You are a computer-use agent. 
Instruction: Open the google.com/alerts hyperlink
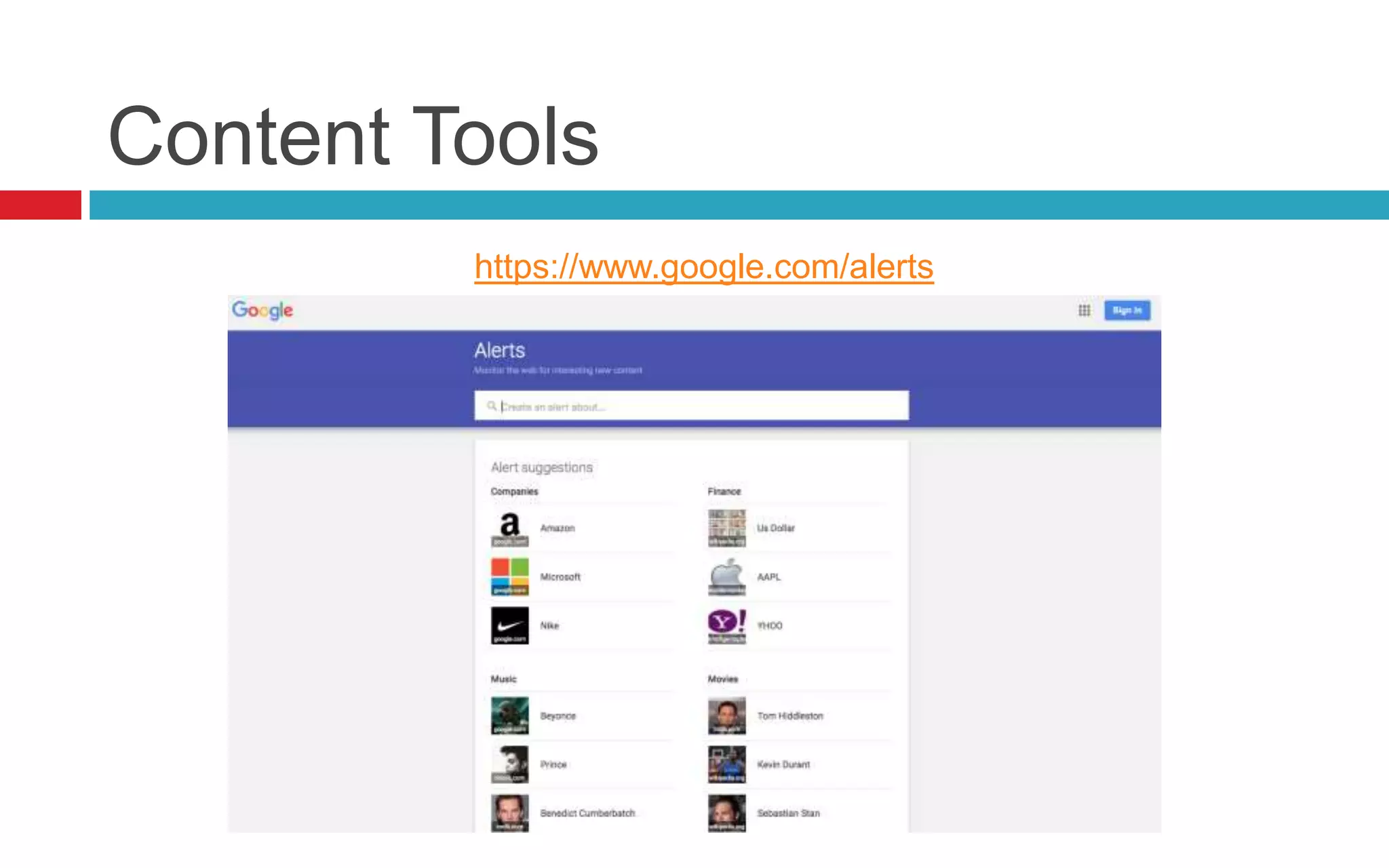pos(704,267)
